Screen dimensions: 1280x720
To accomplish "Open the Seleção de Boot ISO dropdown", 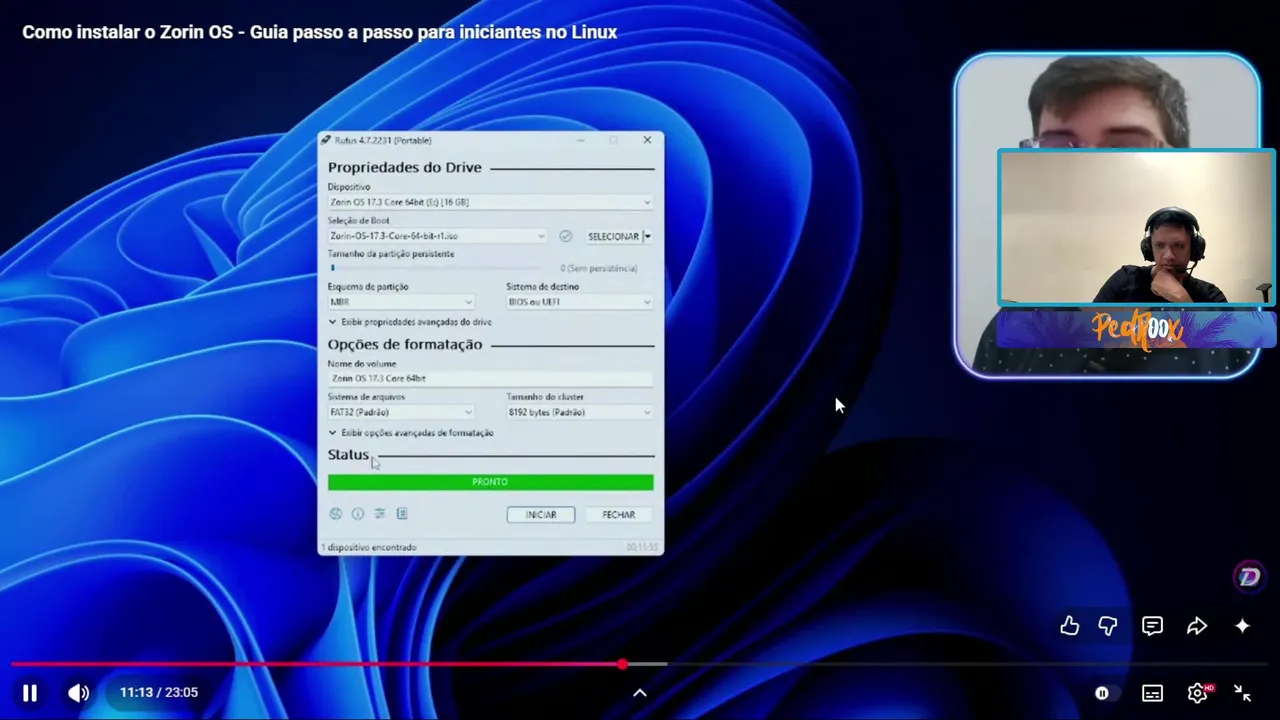I will tap(437, 236).
